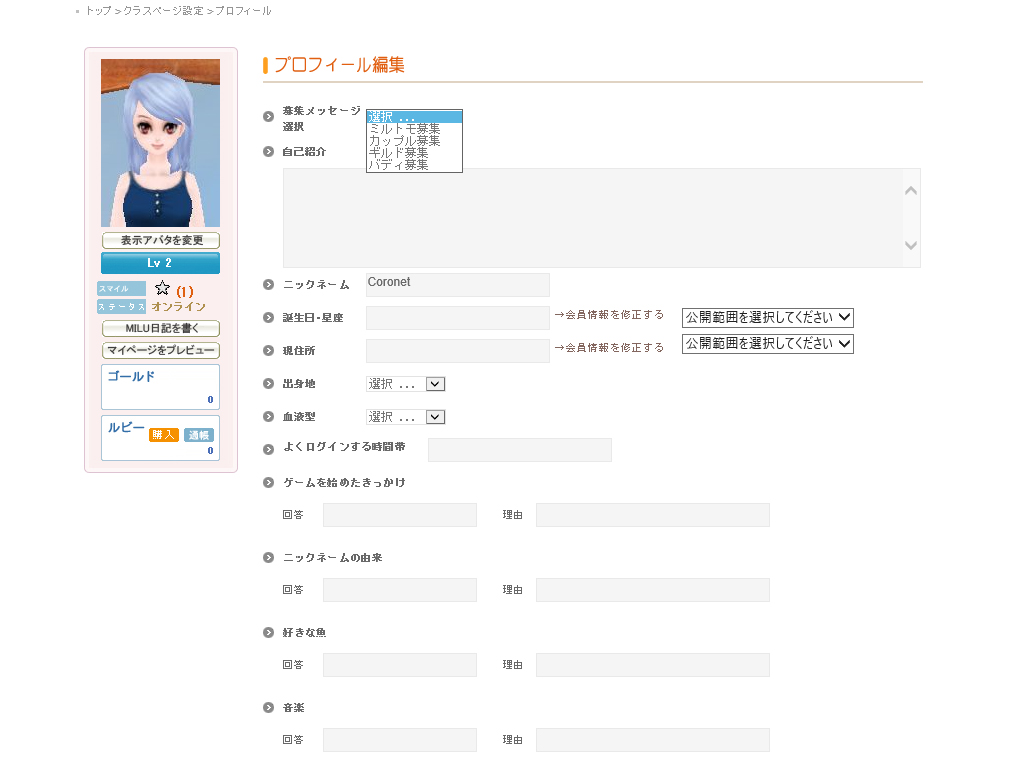Click the bullet icon beside 音楽
This screenshot has width=1023, height=767.
(268, 708)
